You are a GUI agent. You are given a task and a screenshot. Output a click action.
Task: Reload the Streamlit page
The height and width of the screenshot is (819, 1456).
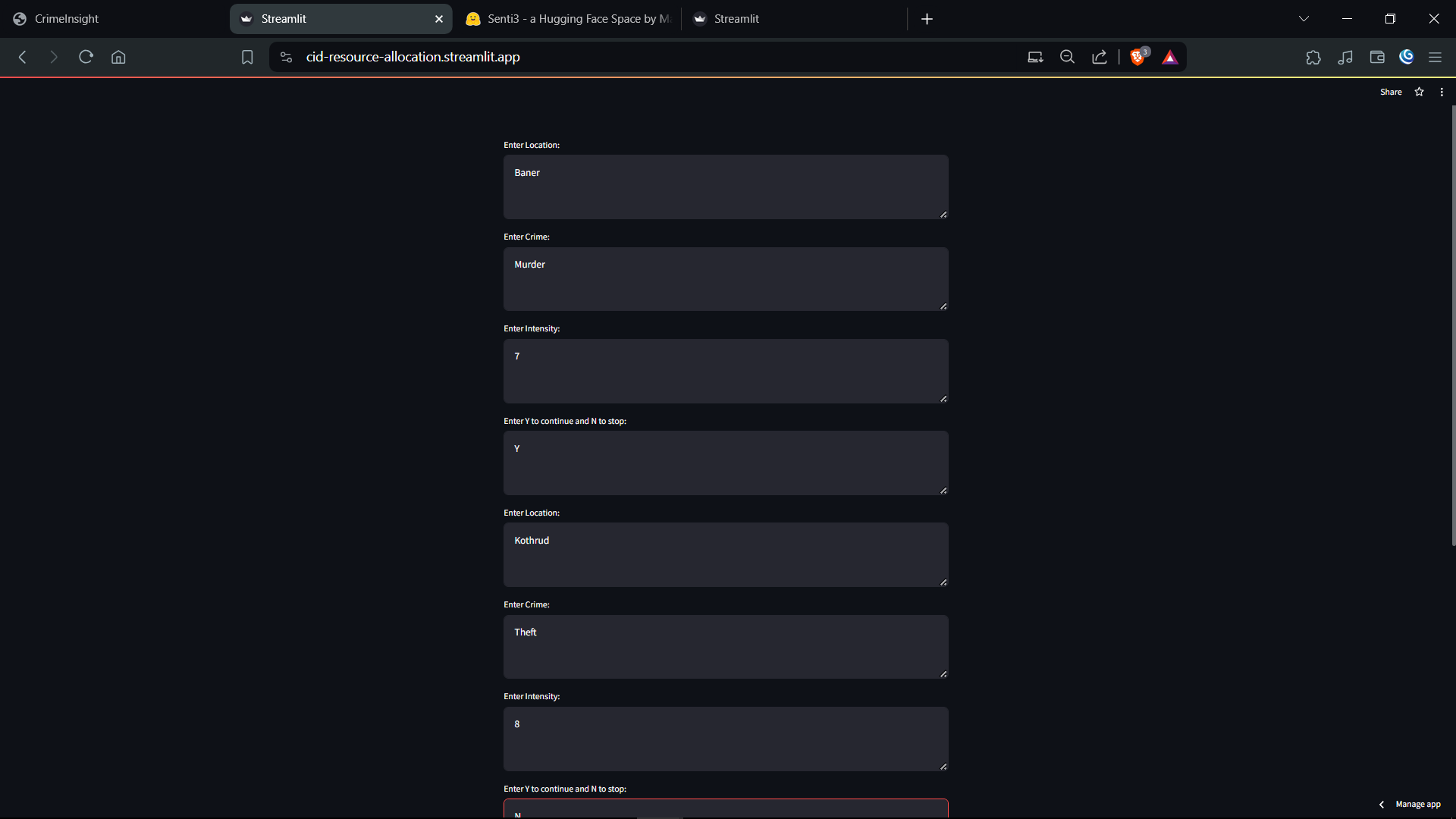[x=86, y=57]
